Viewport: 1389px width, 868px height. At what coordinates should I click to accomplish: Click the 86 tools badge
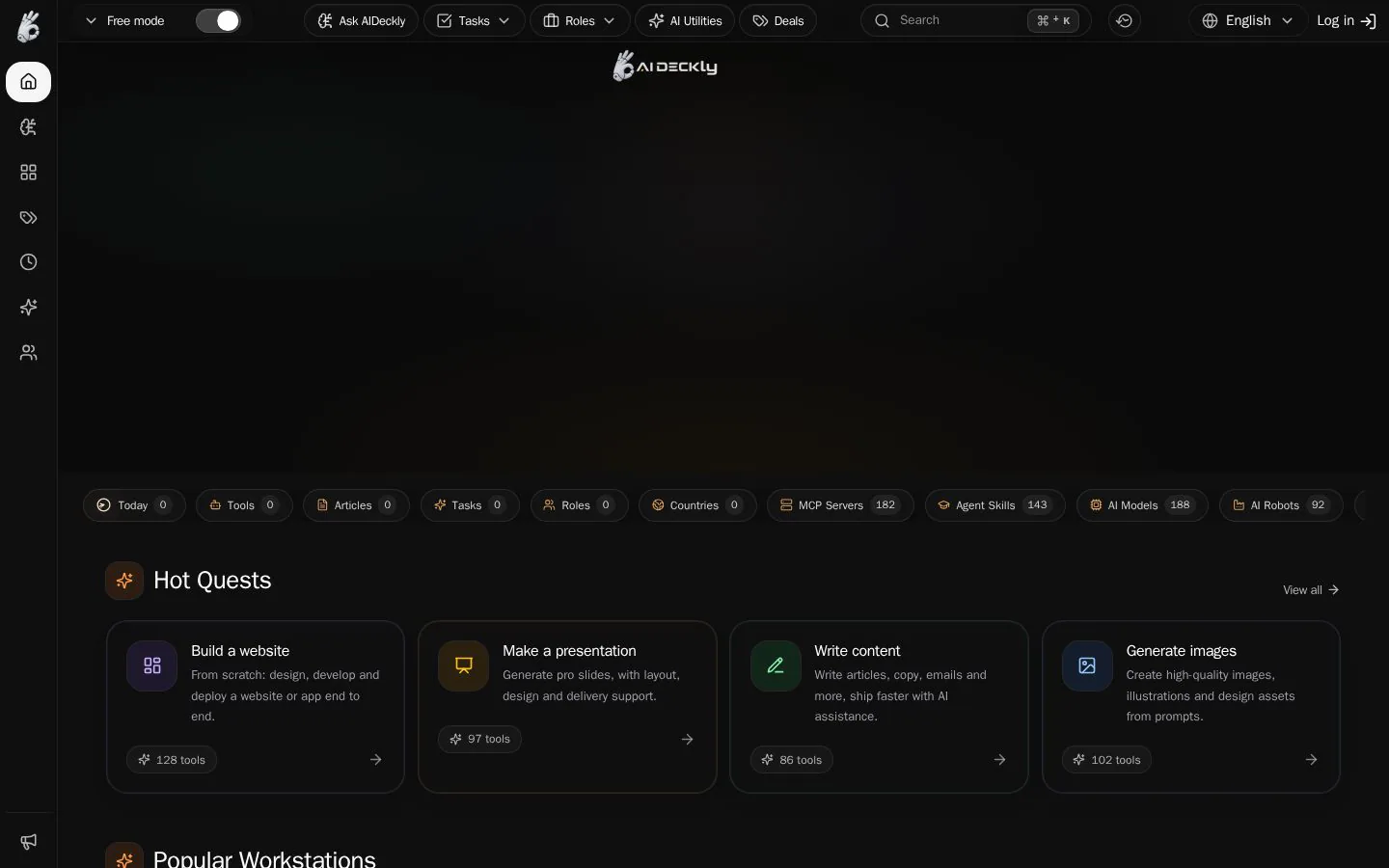coord(791,760)
